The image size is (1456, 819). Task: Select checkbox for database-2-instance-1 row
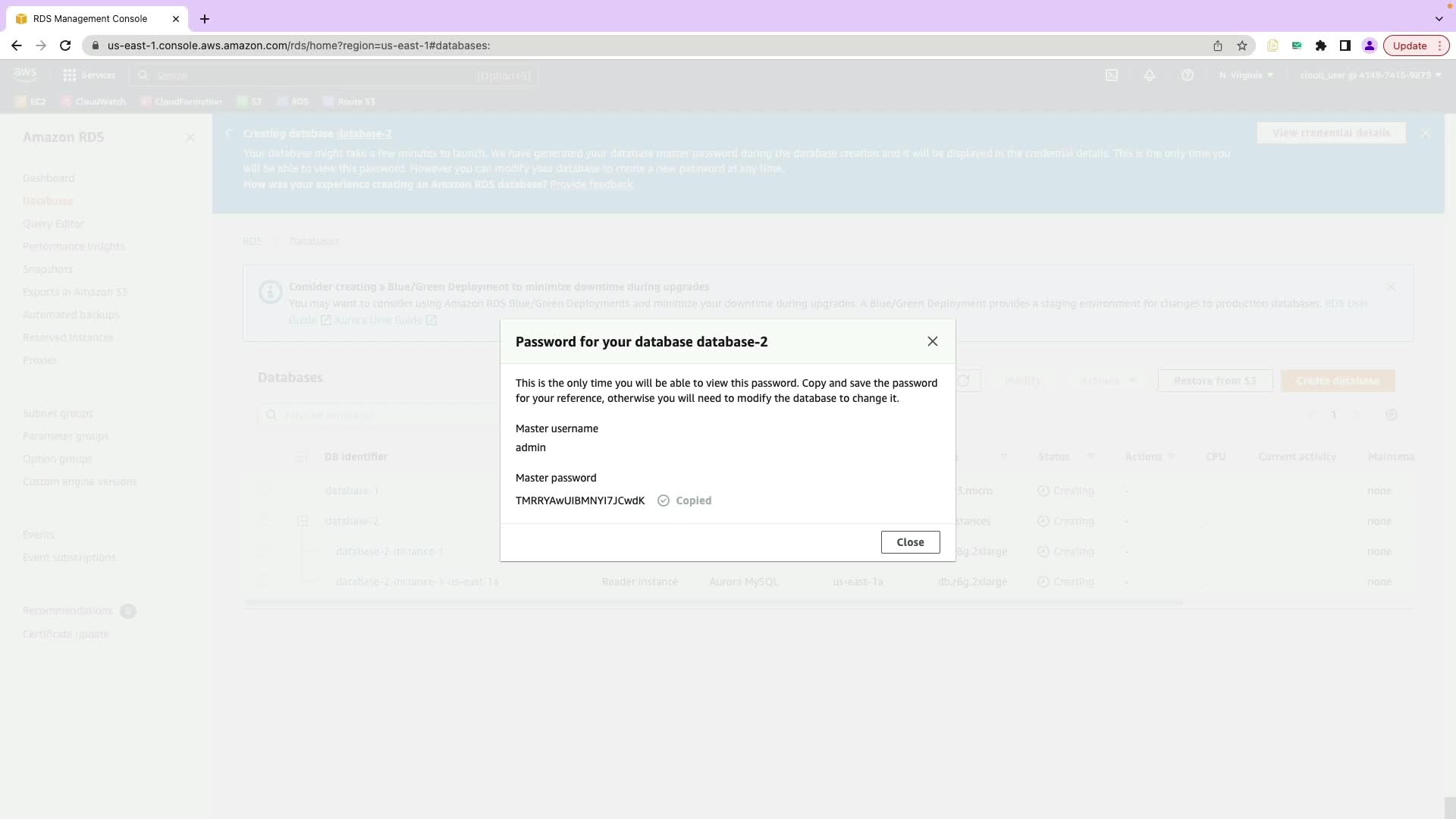(x=263, y=551)
